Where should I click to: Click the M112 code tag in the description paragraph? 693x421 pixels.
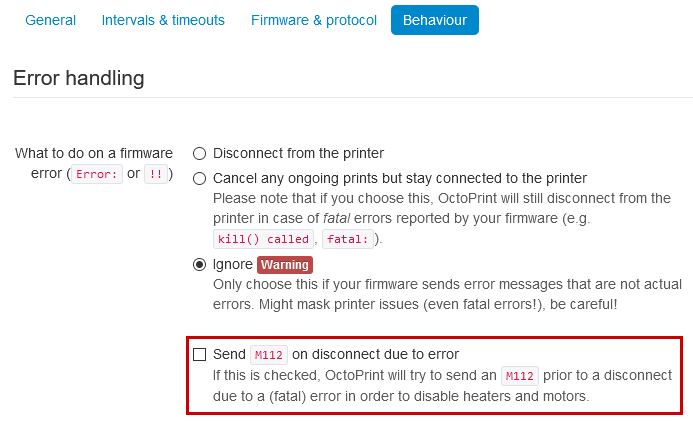[520, 375]
